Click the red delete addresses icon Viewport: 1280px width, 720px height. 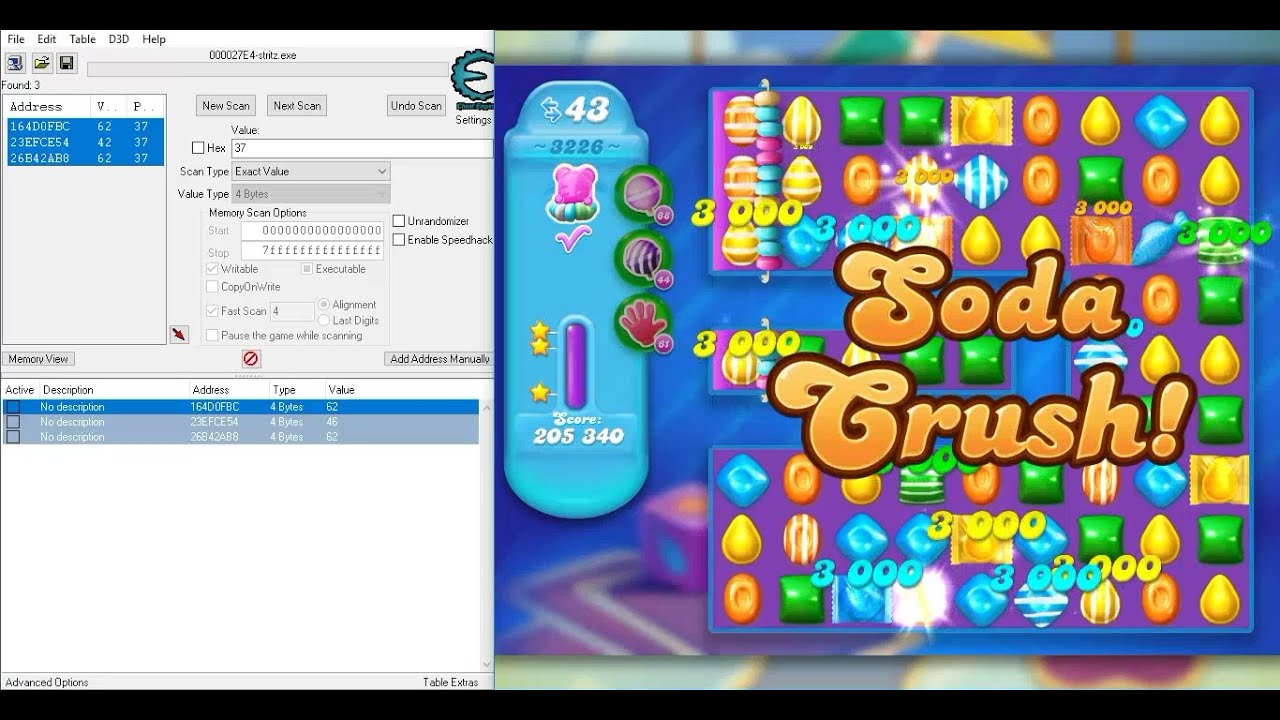251,358
